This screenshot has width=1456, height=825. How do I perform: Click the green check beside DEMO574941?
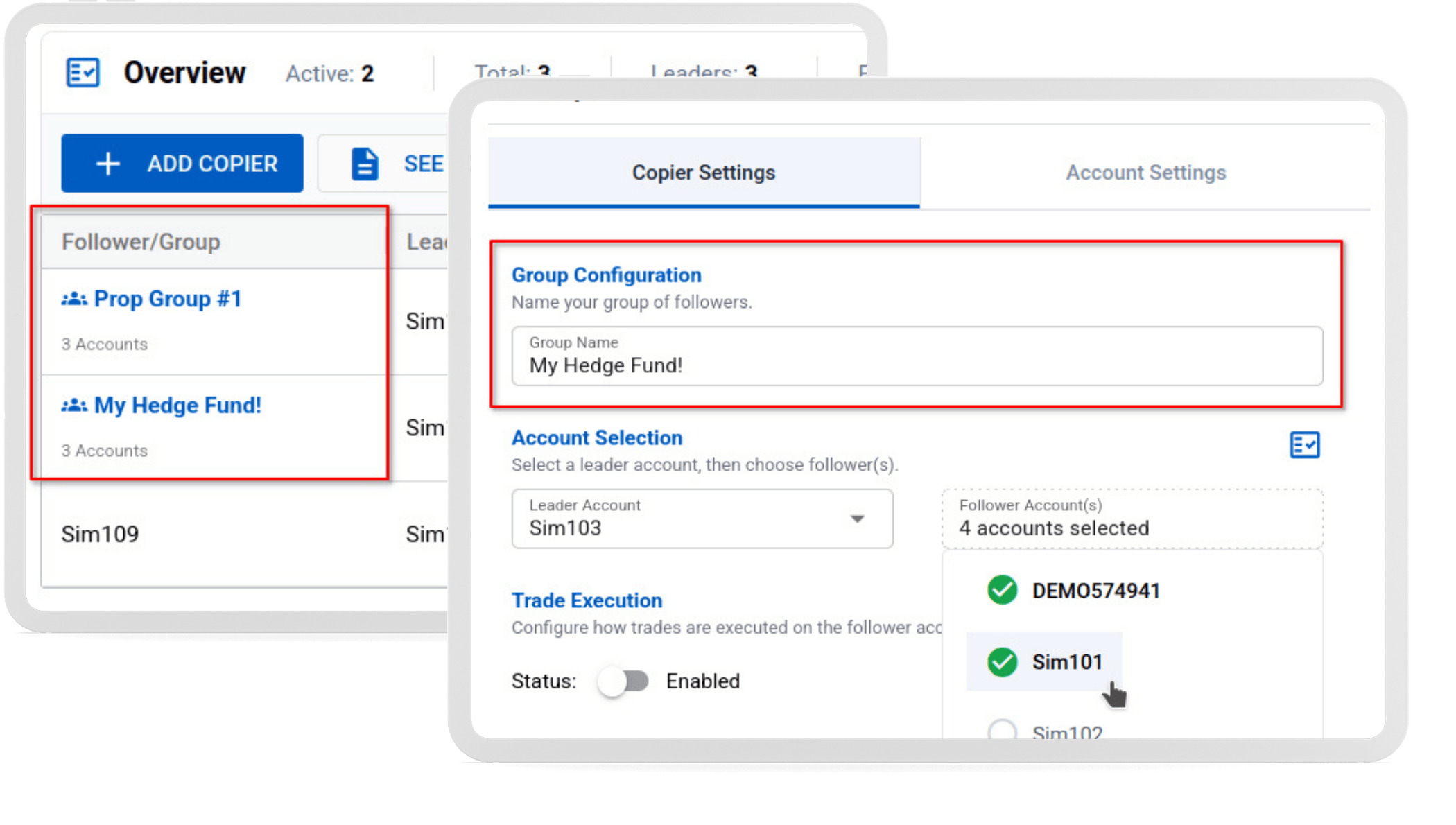1002,590
